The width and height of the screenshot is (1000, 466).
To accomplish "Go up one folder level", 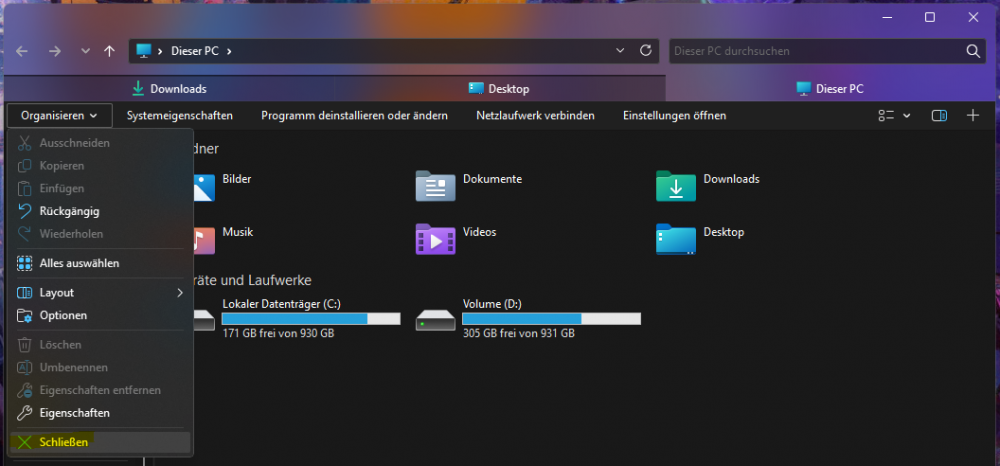I will pos(110,51).
